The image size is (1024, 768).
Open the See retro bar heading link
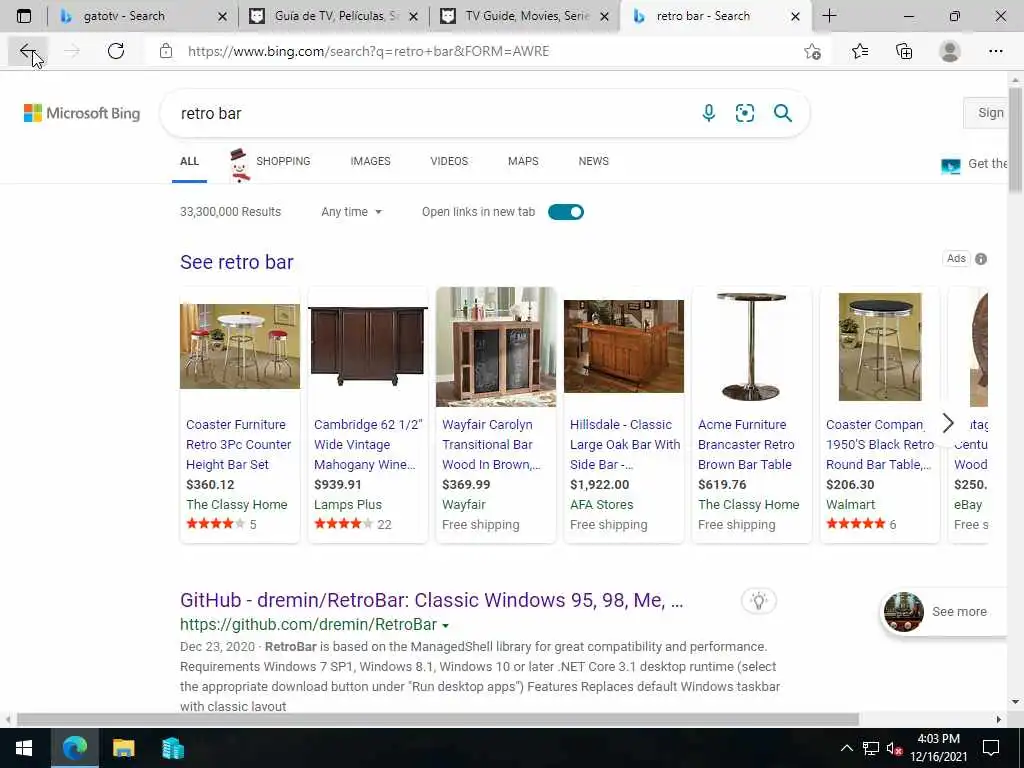[236, 262]
